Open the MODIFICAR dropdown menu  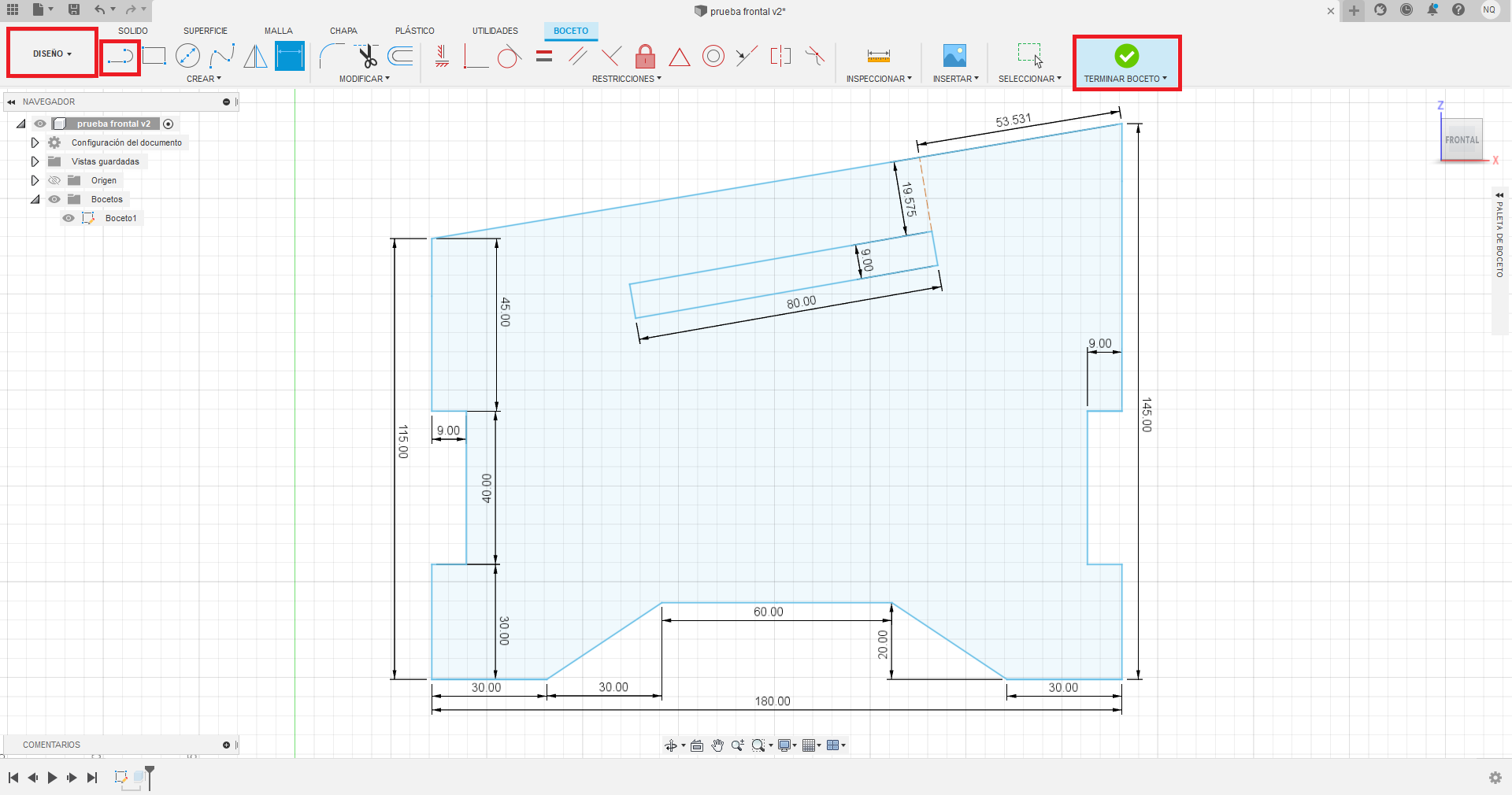click(365, 79)
